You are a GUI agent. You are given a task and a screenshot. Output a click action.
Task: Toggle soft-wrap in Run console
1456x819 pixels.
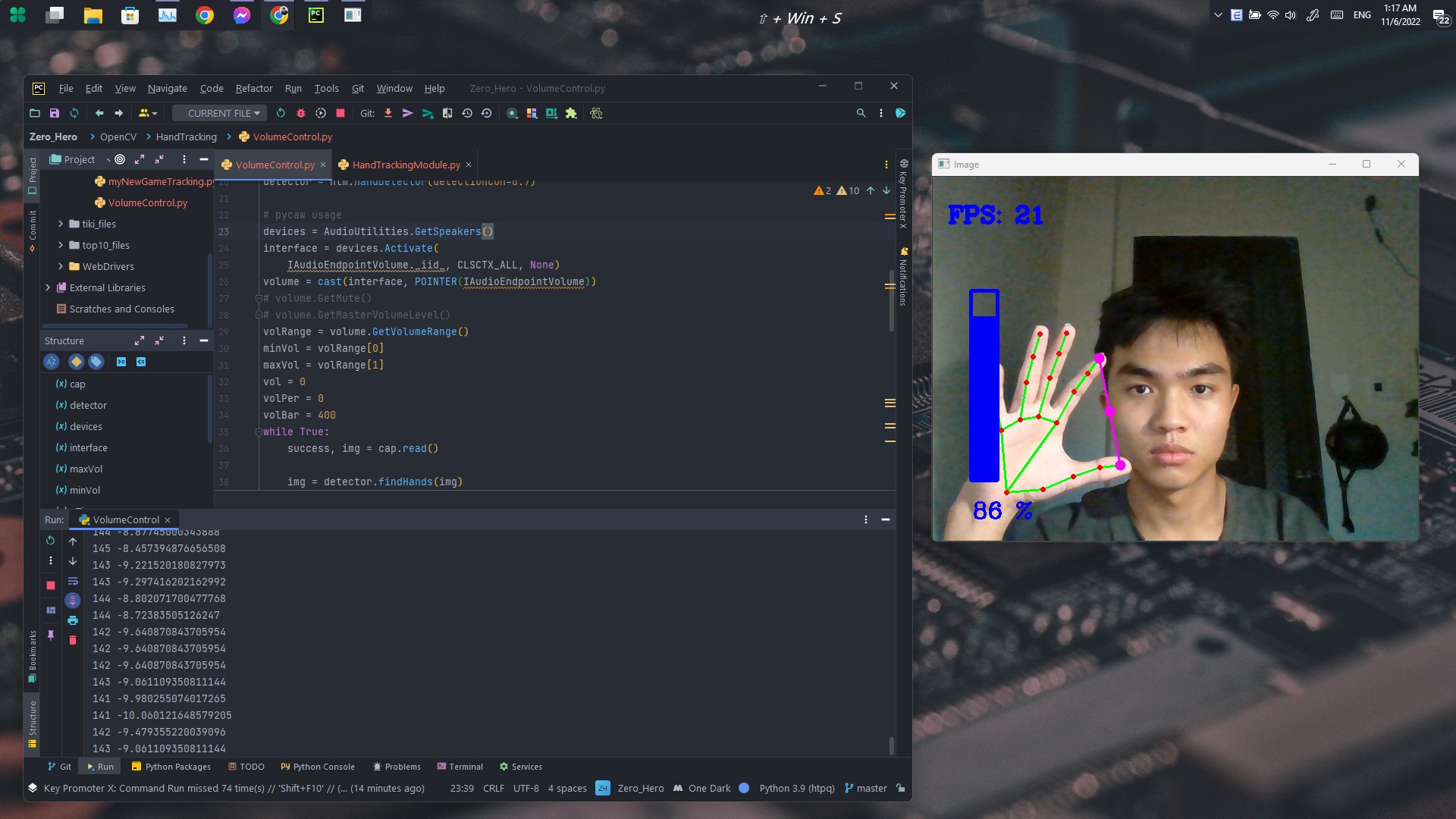click(x=73, y=581)
